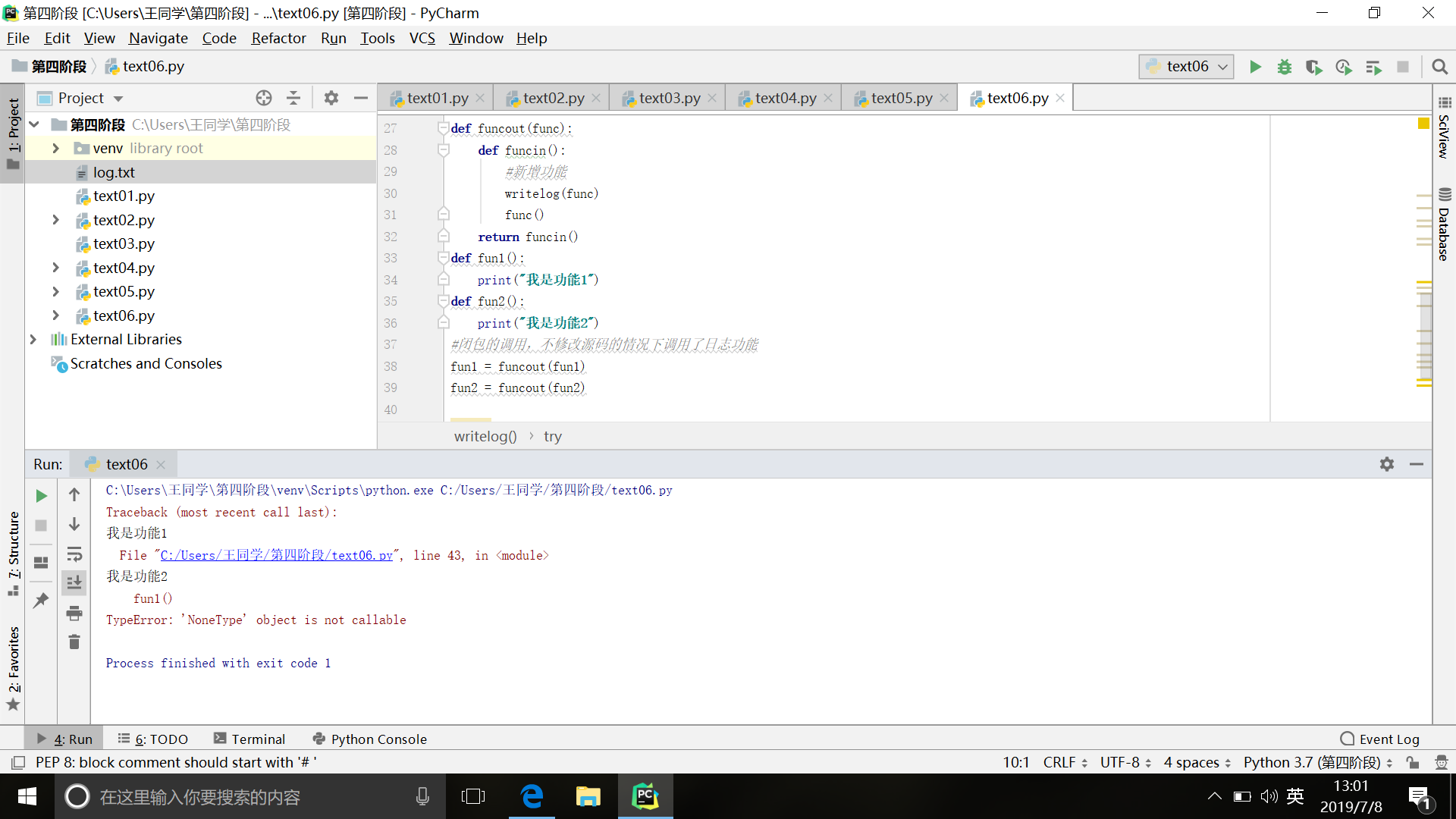Viewport: 1456px width, 819px height.
Task: Go down the stack trace arrow
Action: tap(74, 524)
